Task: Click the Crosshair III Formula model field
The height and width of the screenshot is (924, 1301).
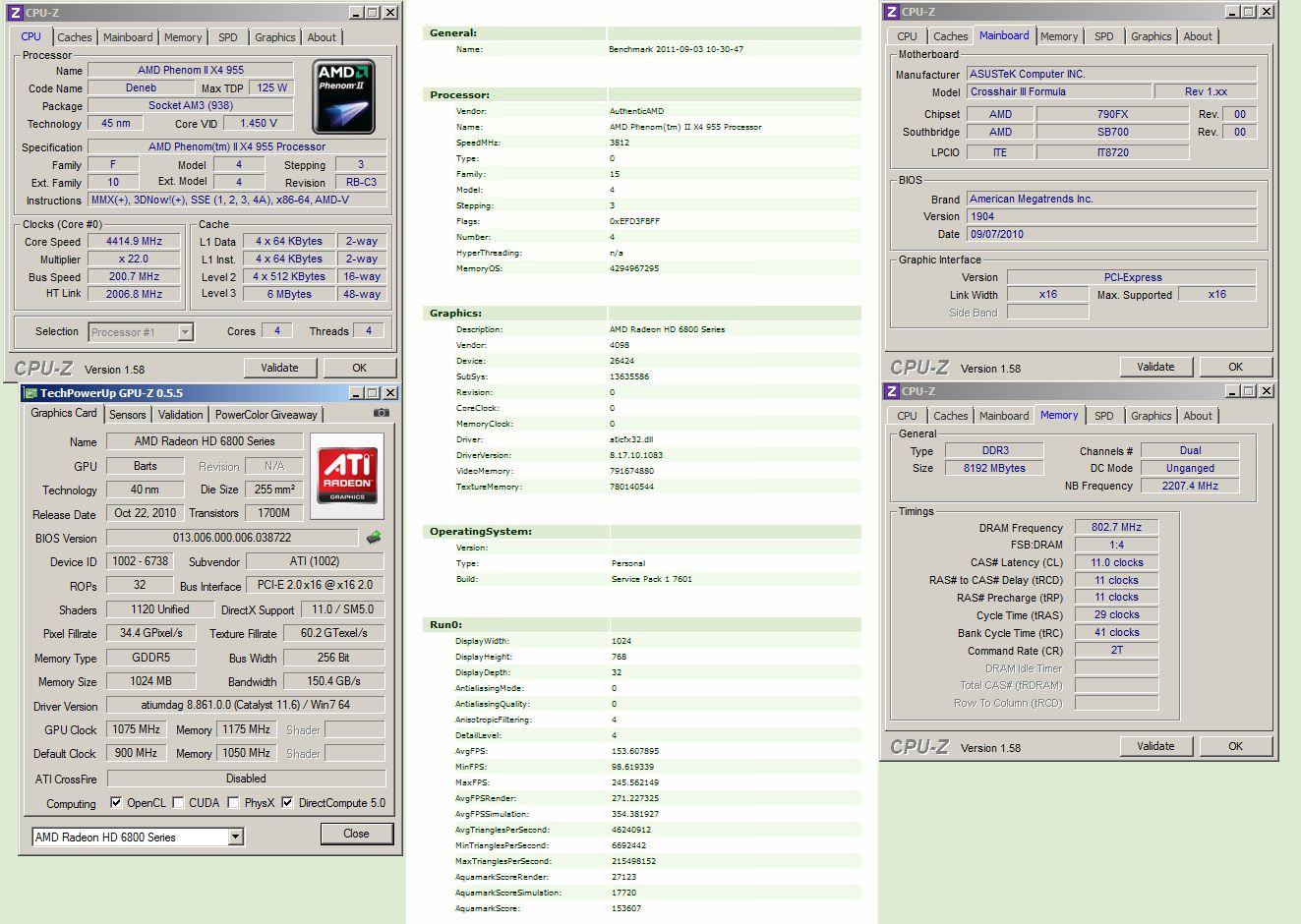Action: point(1058,92)
